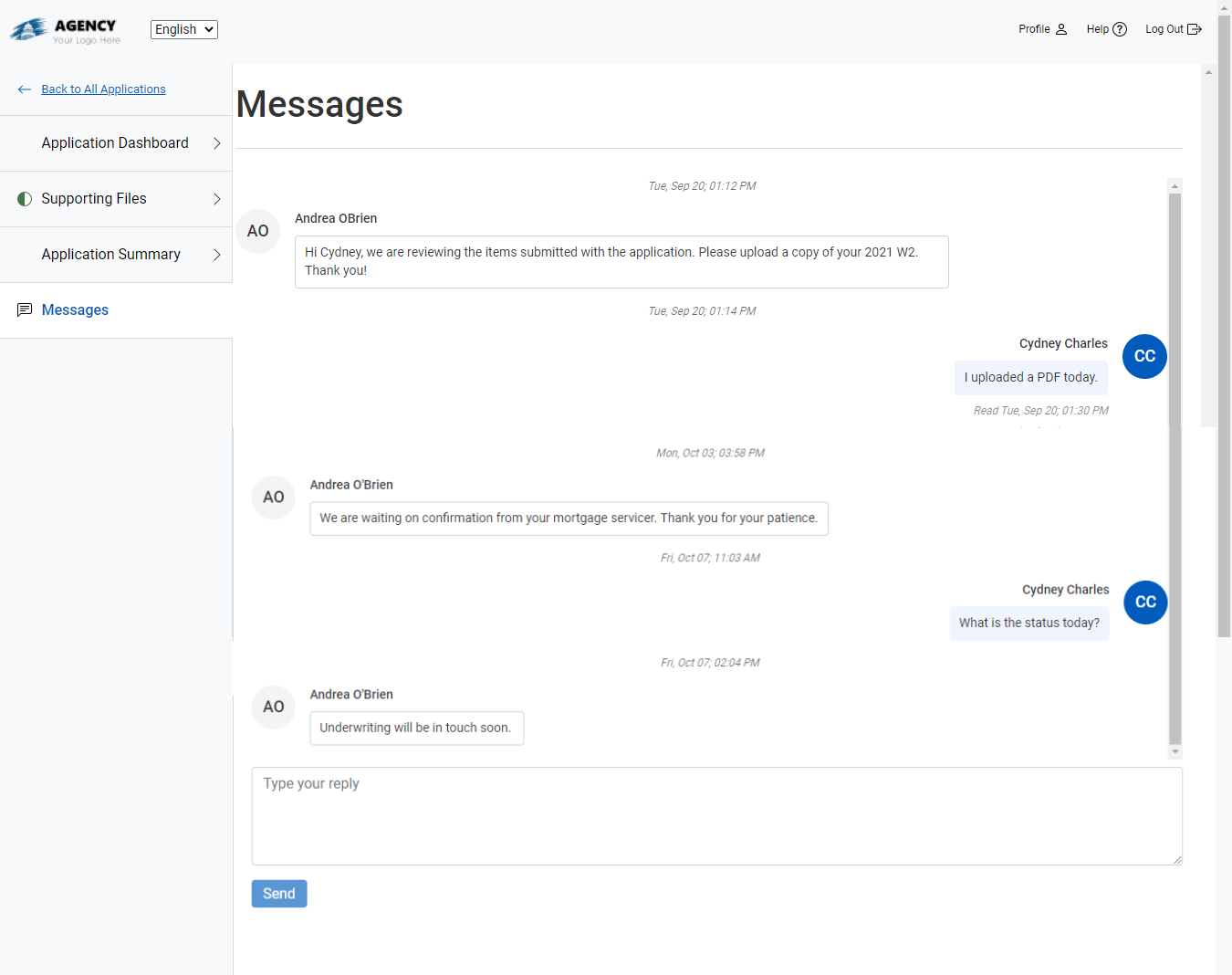Open the English language dropdown

click(183, 28)
